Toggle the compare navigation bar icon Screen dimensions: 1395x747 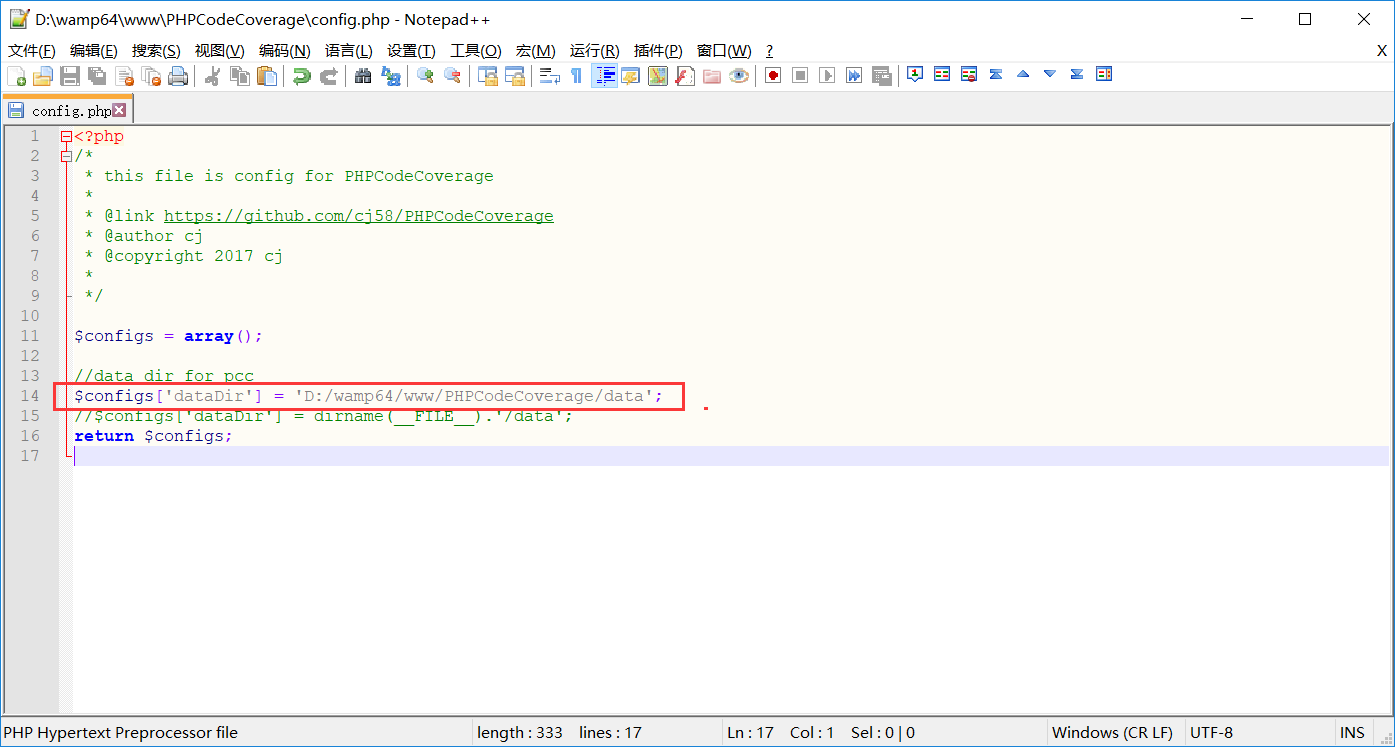pyautogui.click(x=1104, y=74)
